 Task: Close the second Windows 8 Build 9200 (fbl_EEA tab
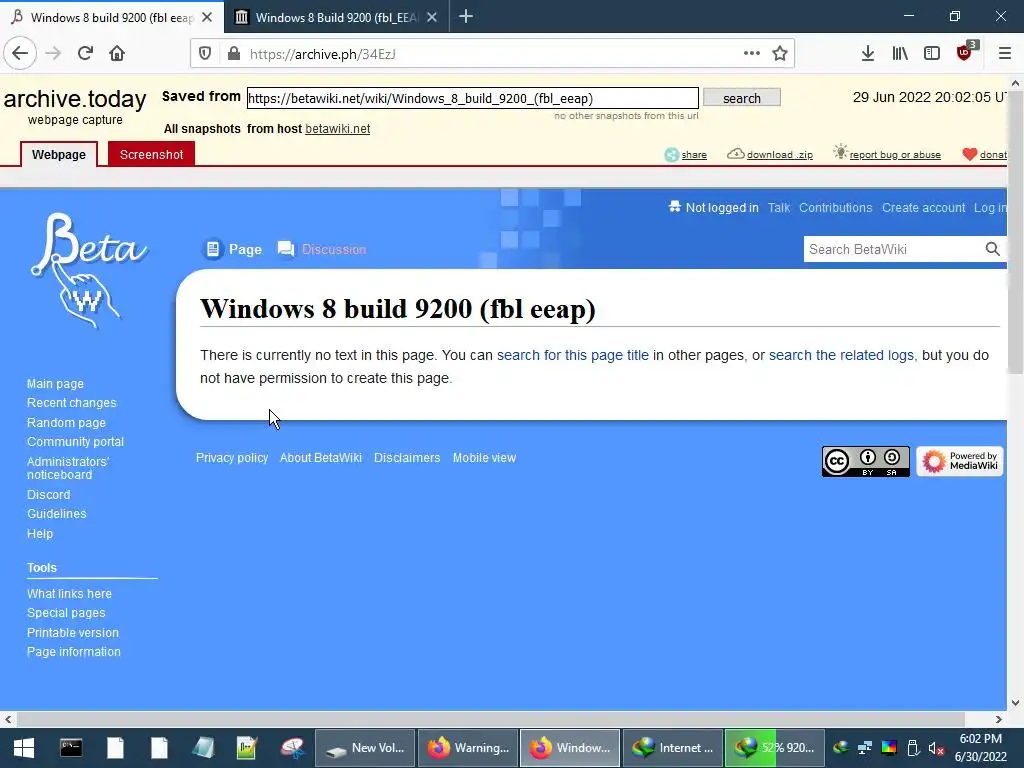point(432,18)
